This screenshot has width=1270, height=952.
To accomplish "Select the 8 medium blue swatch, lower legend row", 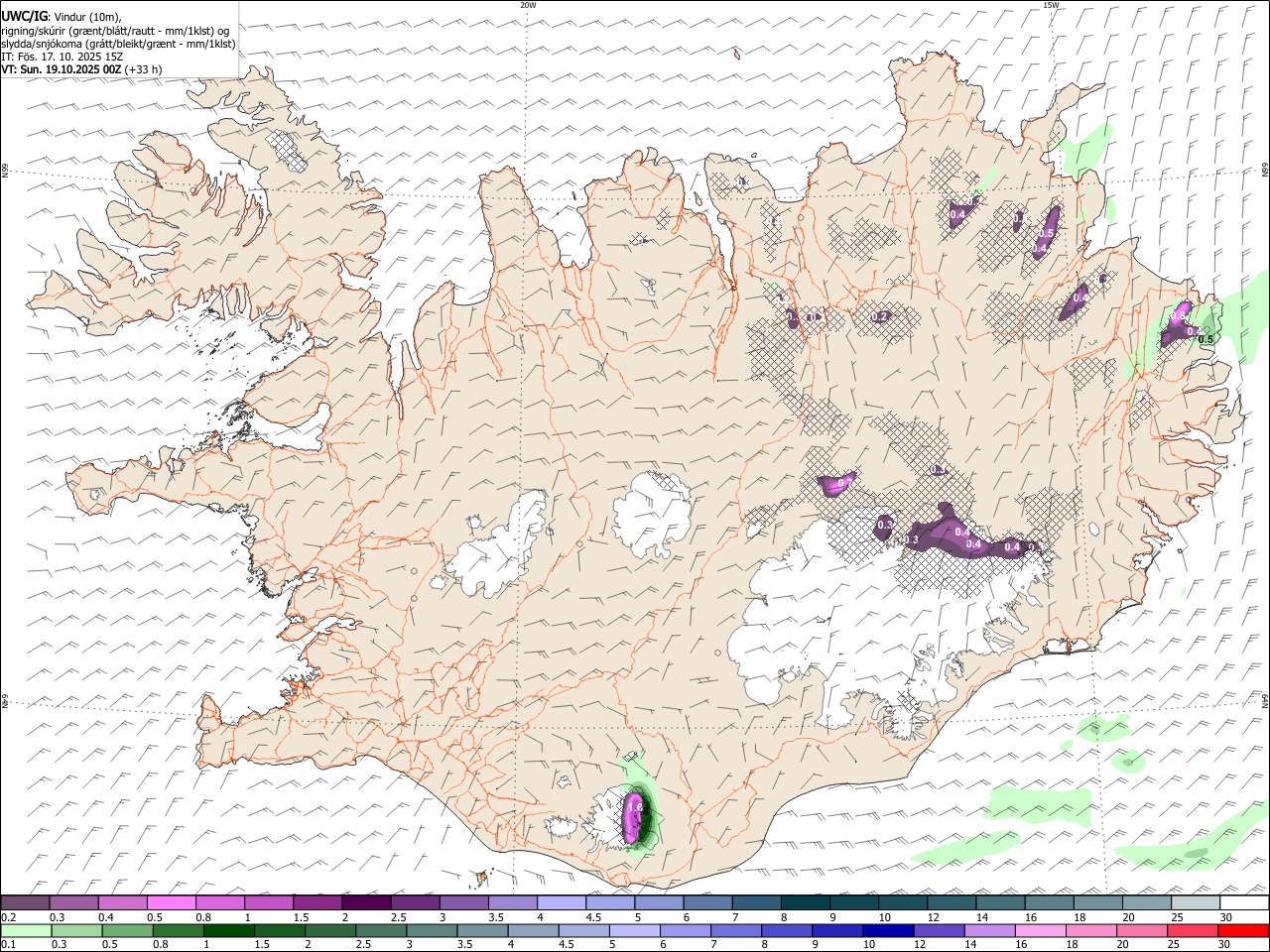I will coord(787,930).
